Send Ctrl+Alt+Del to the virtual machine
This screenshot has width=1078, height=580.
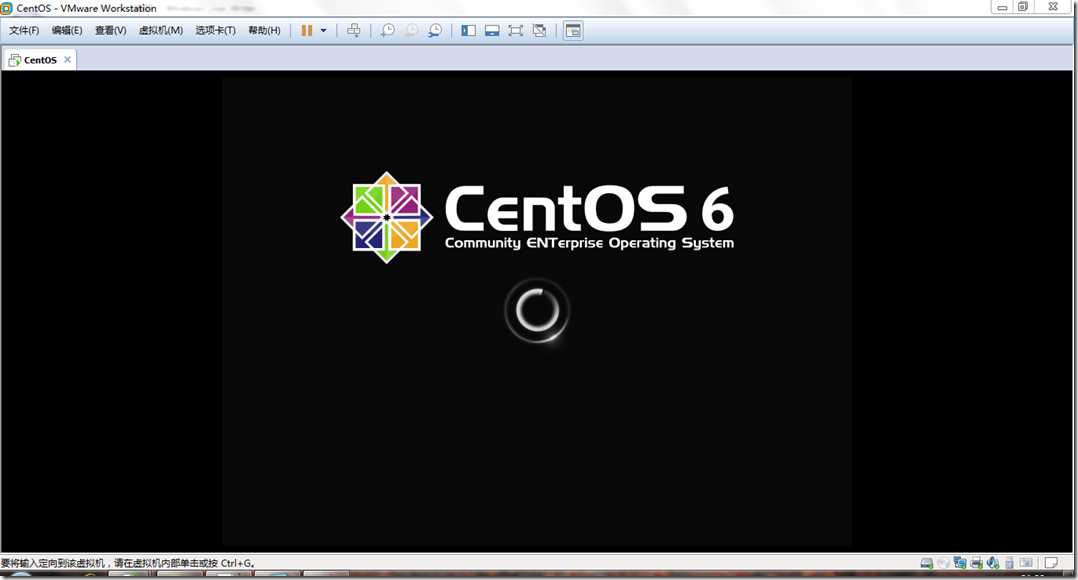pos(353,30)
